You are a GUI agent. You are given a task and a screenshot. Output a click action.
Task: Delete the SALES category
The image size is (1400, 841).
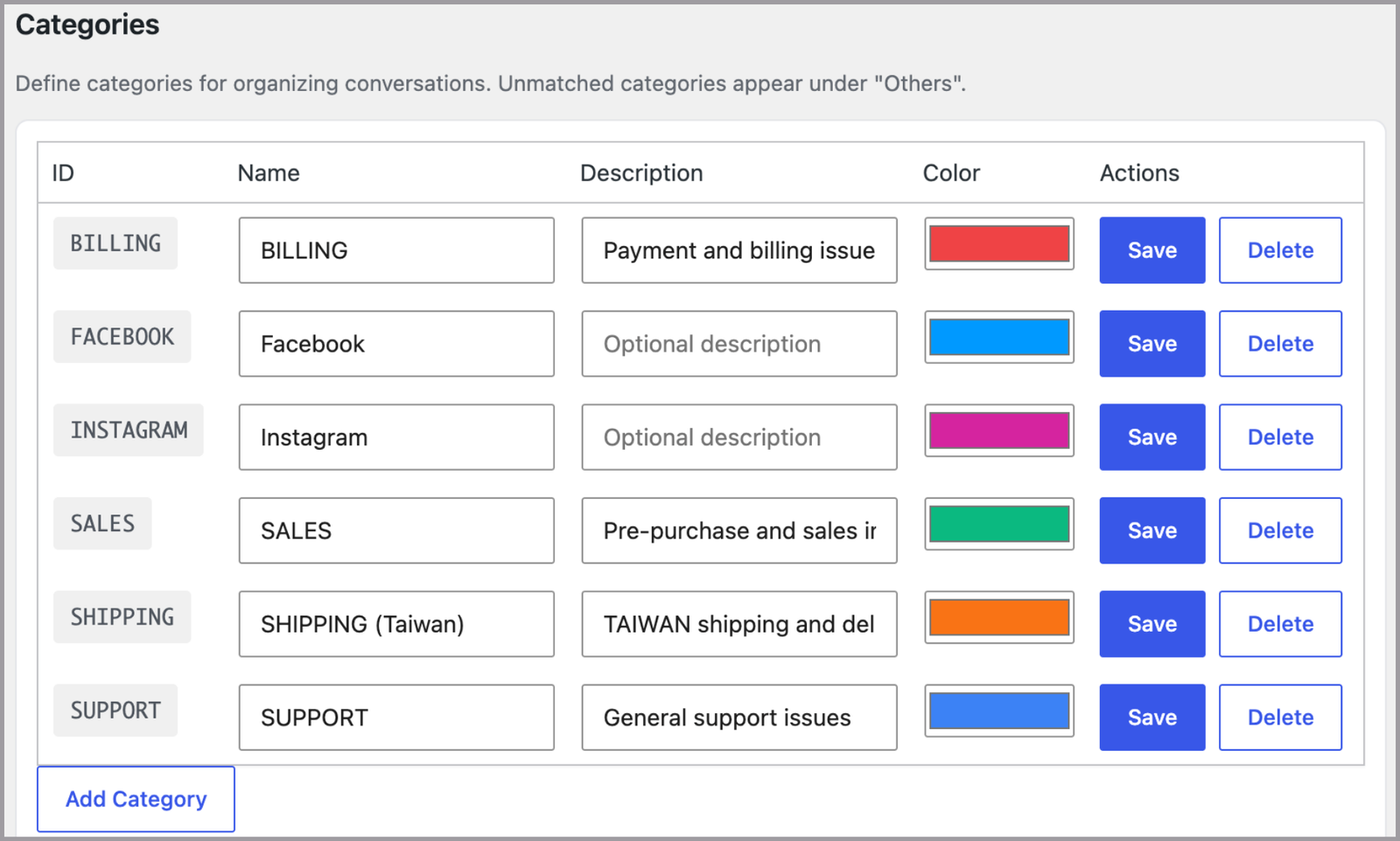[1280, 530]
